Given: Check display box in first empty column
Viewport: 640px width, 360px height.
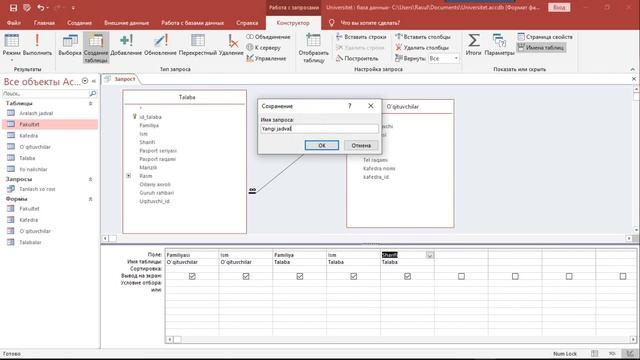Looking at the screenshot, I should coord(461,276).
